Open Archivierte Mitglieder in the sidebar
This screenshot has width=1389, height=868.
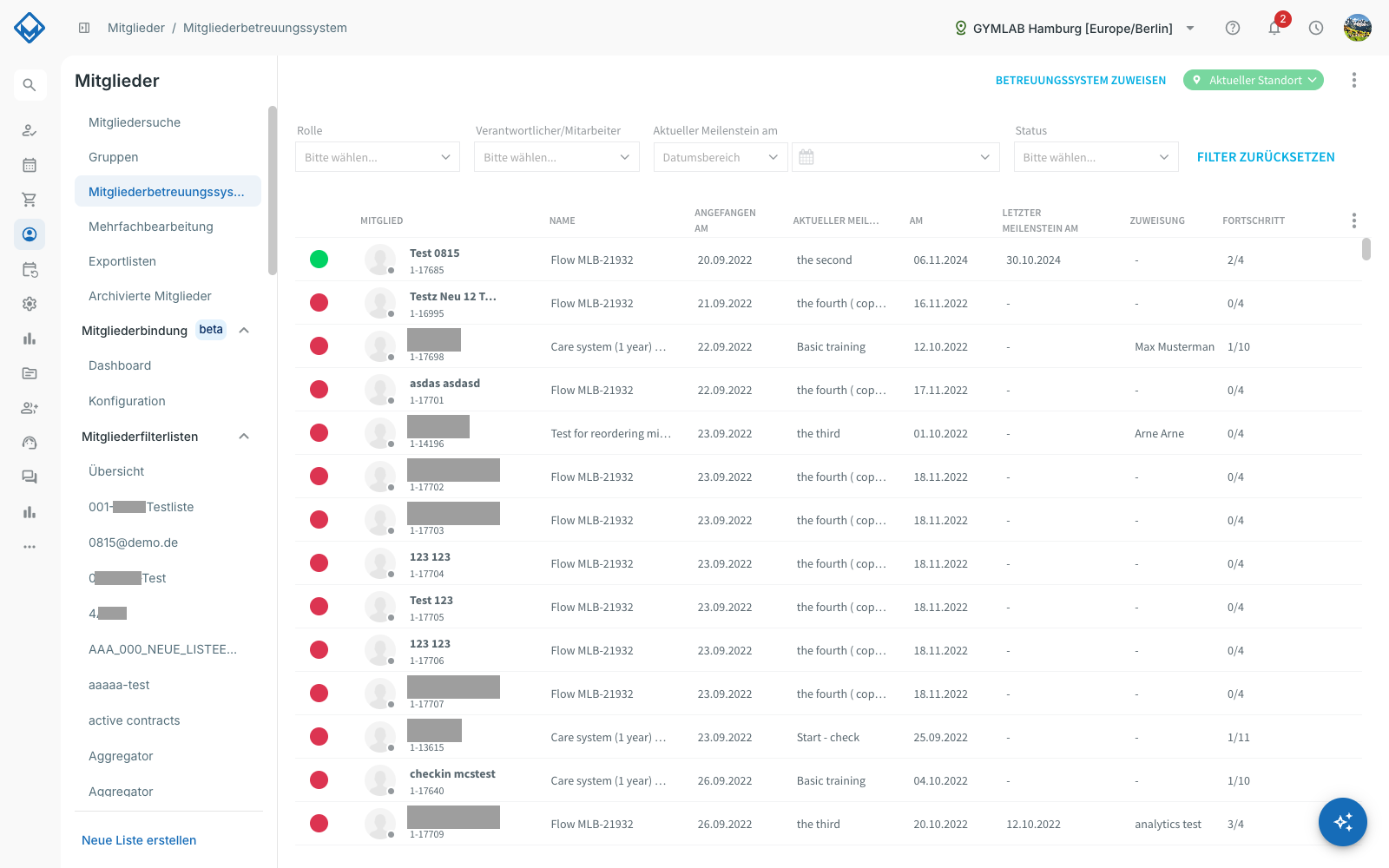[x=150, y=296]
